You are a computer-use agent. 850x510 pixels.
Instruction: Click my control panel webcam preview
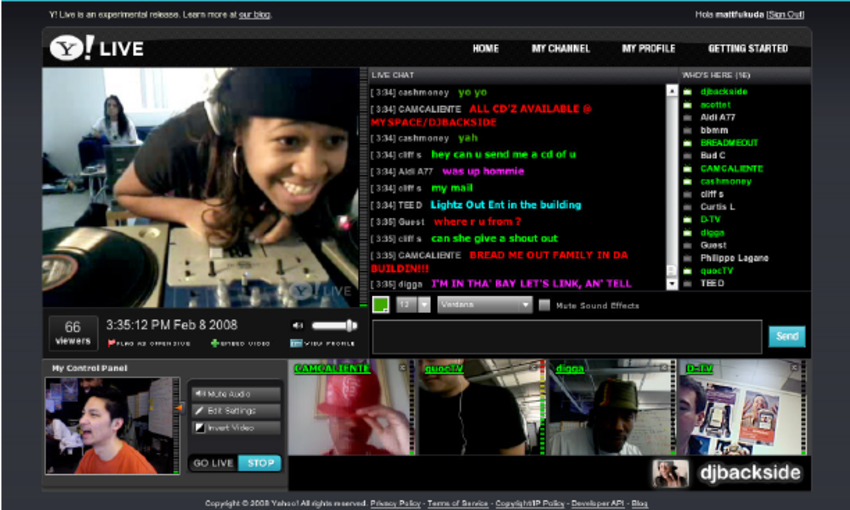112,426
